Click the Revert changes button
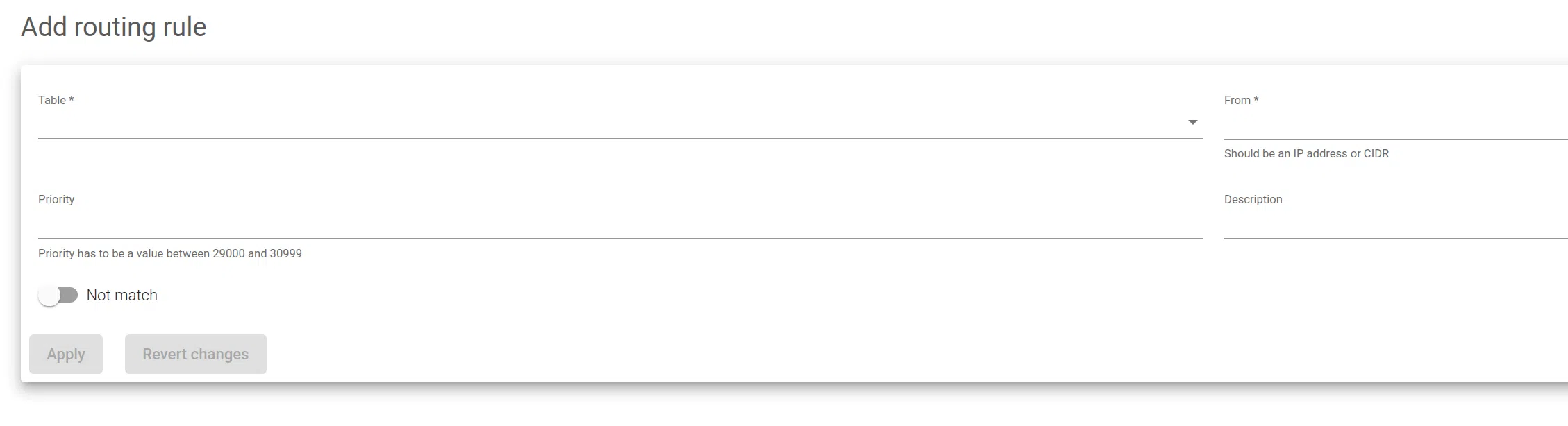Screen dimensions: 1568x426 click(x=195, y=355)
